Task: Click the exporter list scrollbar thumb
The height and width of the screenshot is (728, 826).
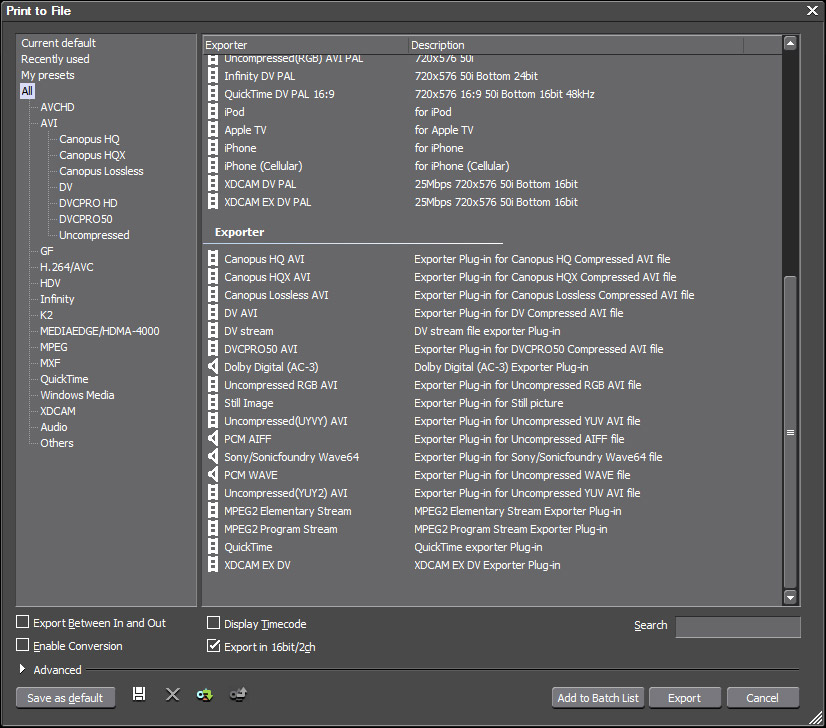Action: [790, 432]
